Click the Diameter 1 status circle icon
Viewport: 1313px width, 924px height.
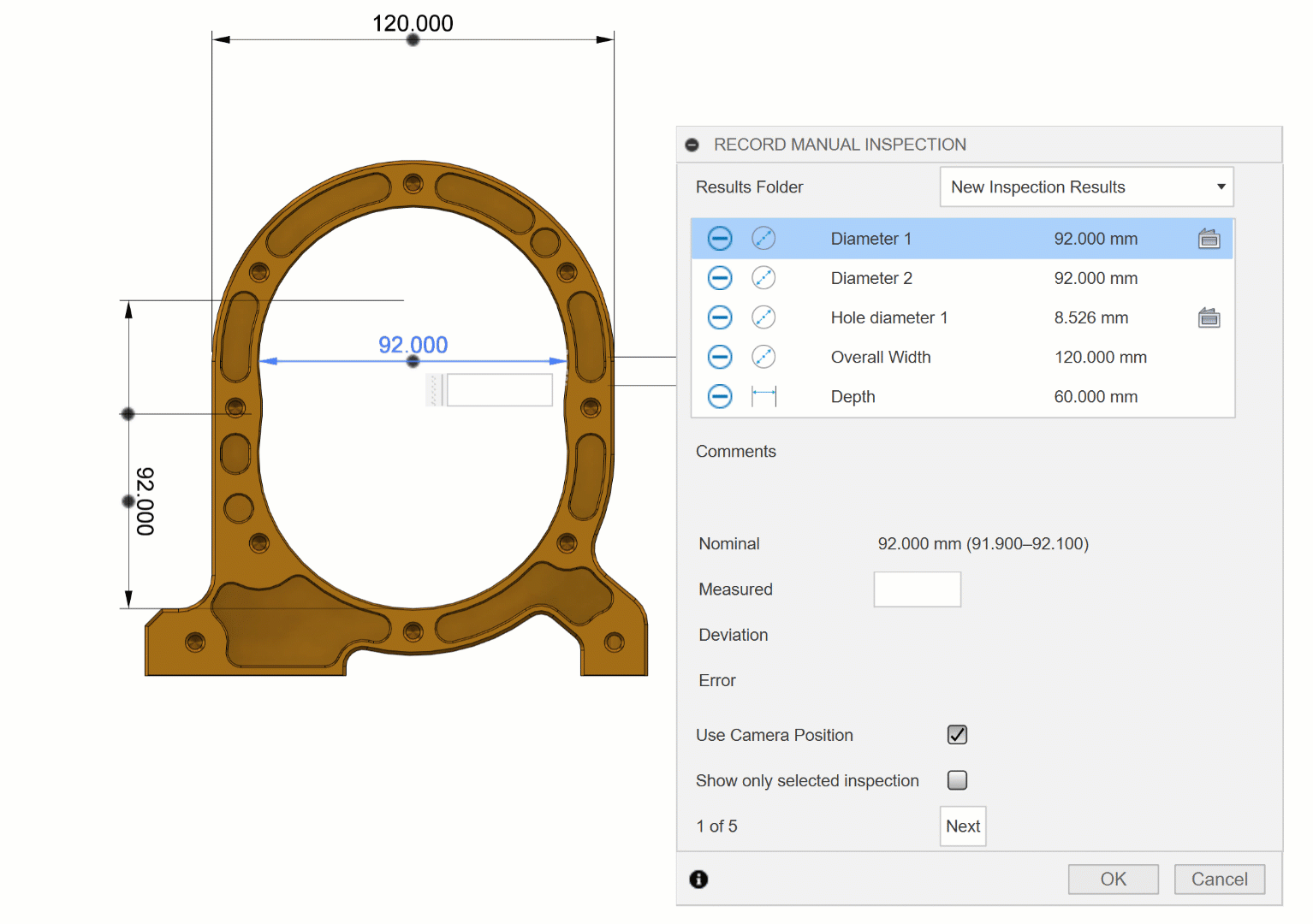click(x=720, y=239)
